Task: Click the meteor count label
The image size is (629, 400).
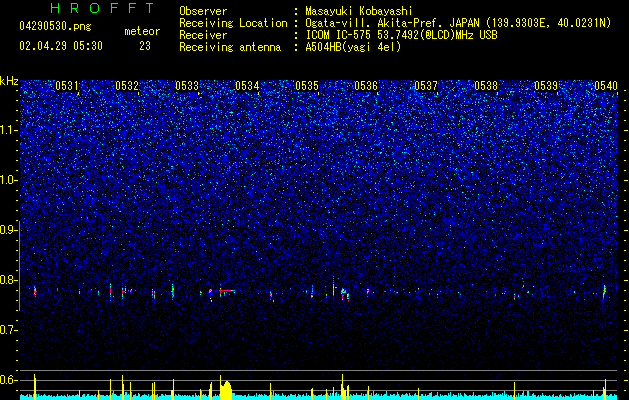Action: (142, 31)
